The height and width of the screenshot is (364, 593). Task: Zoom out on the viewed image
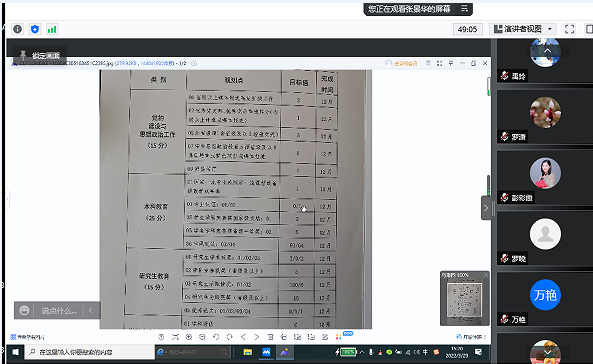(202, 337)
